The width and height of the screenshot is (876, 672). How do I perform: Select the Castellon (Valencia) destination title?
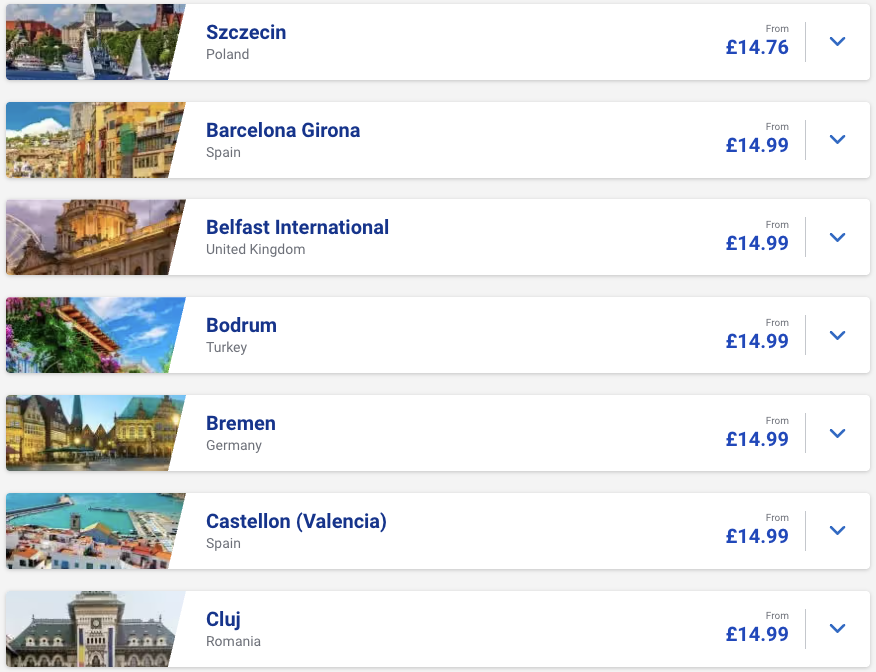[296, 521]
